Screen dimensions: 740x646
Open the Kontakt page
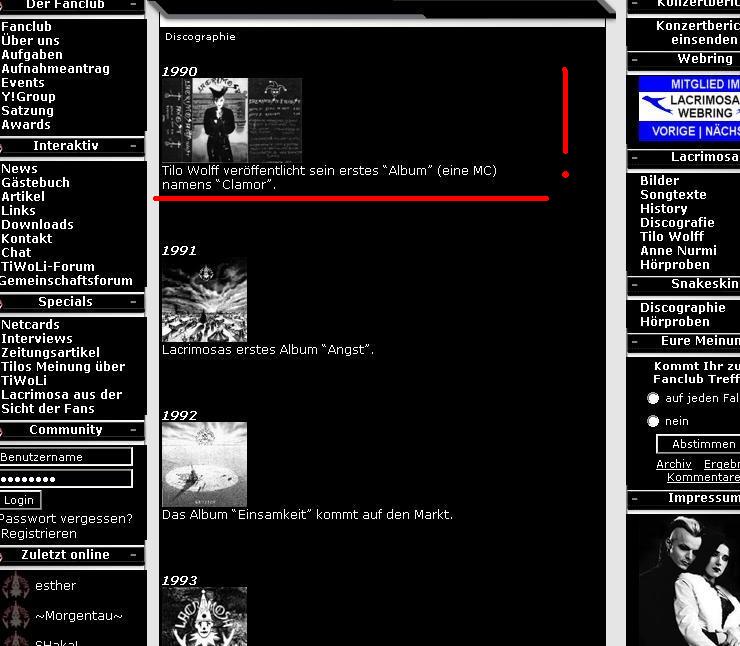[26, 238]
